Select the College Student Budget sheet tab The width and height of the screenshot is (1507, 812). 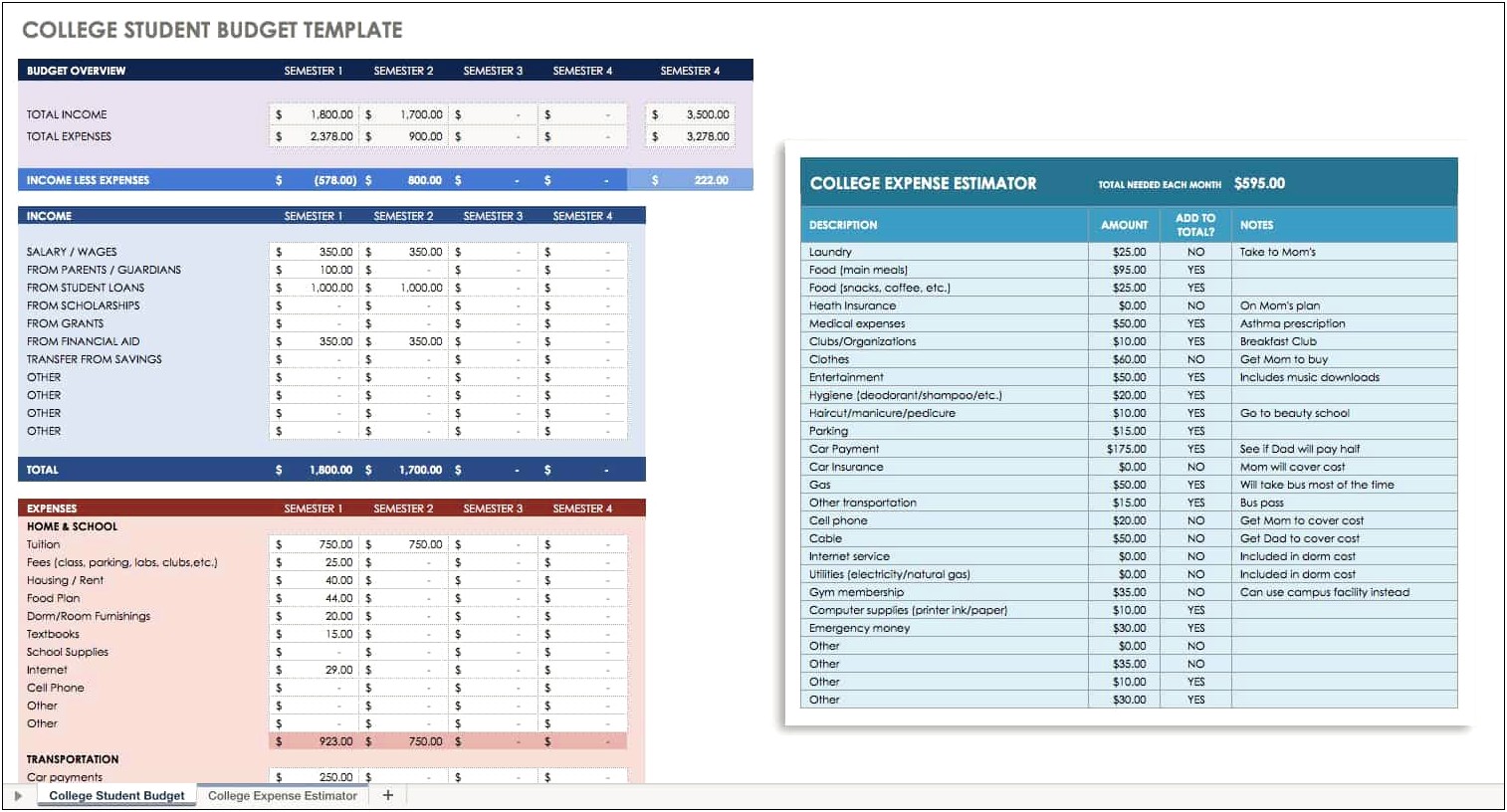point(116,796)
